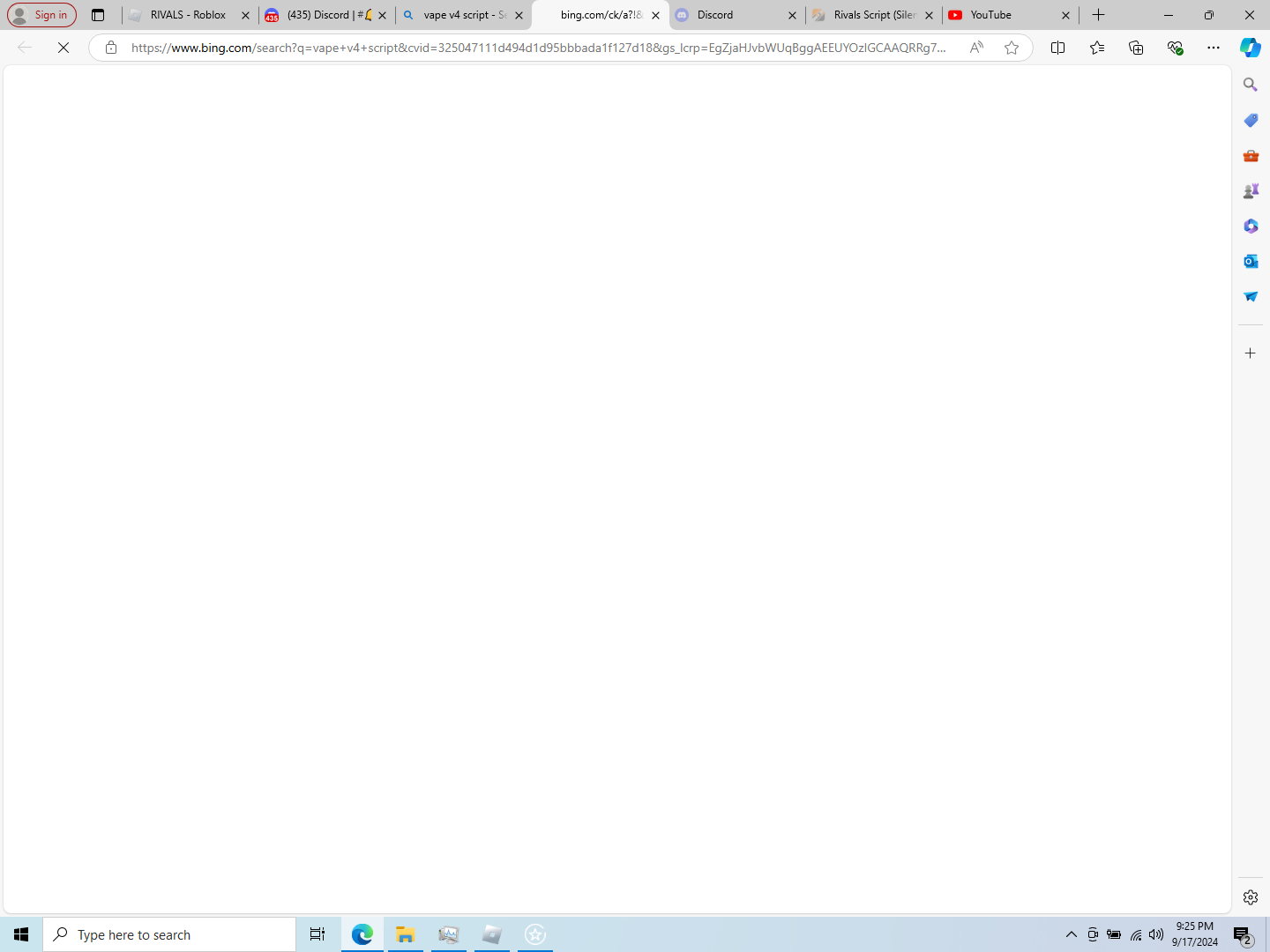Switch to the Discord tab

[x=736, y=15]
